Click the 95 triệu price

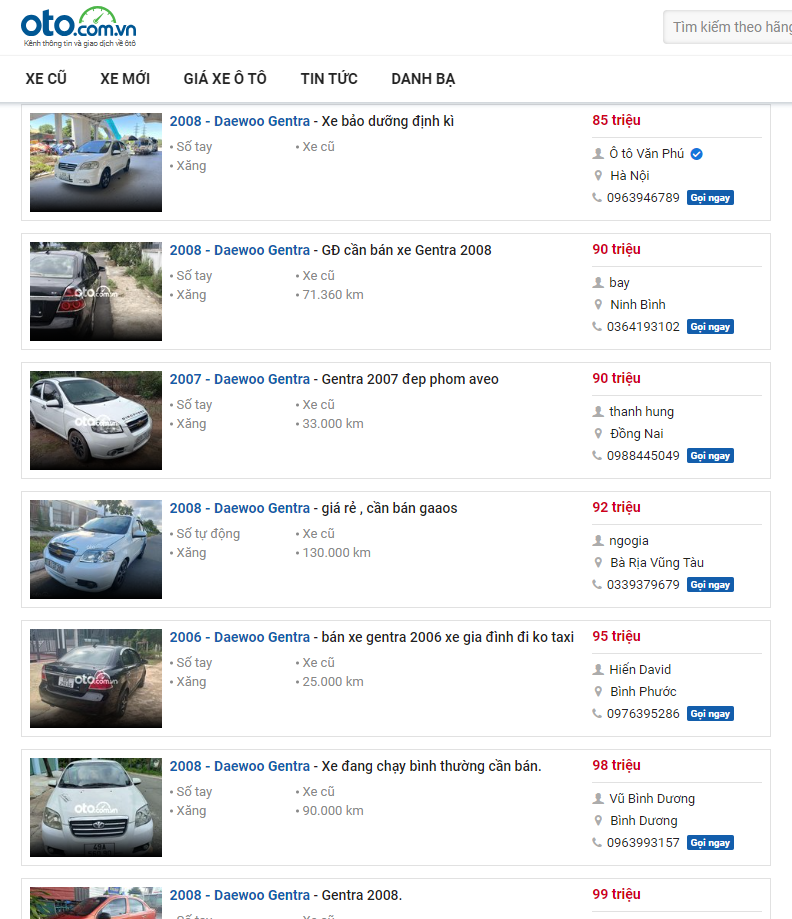point(616,636)
